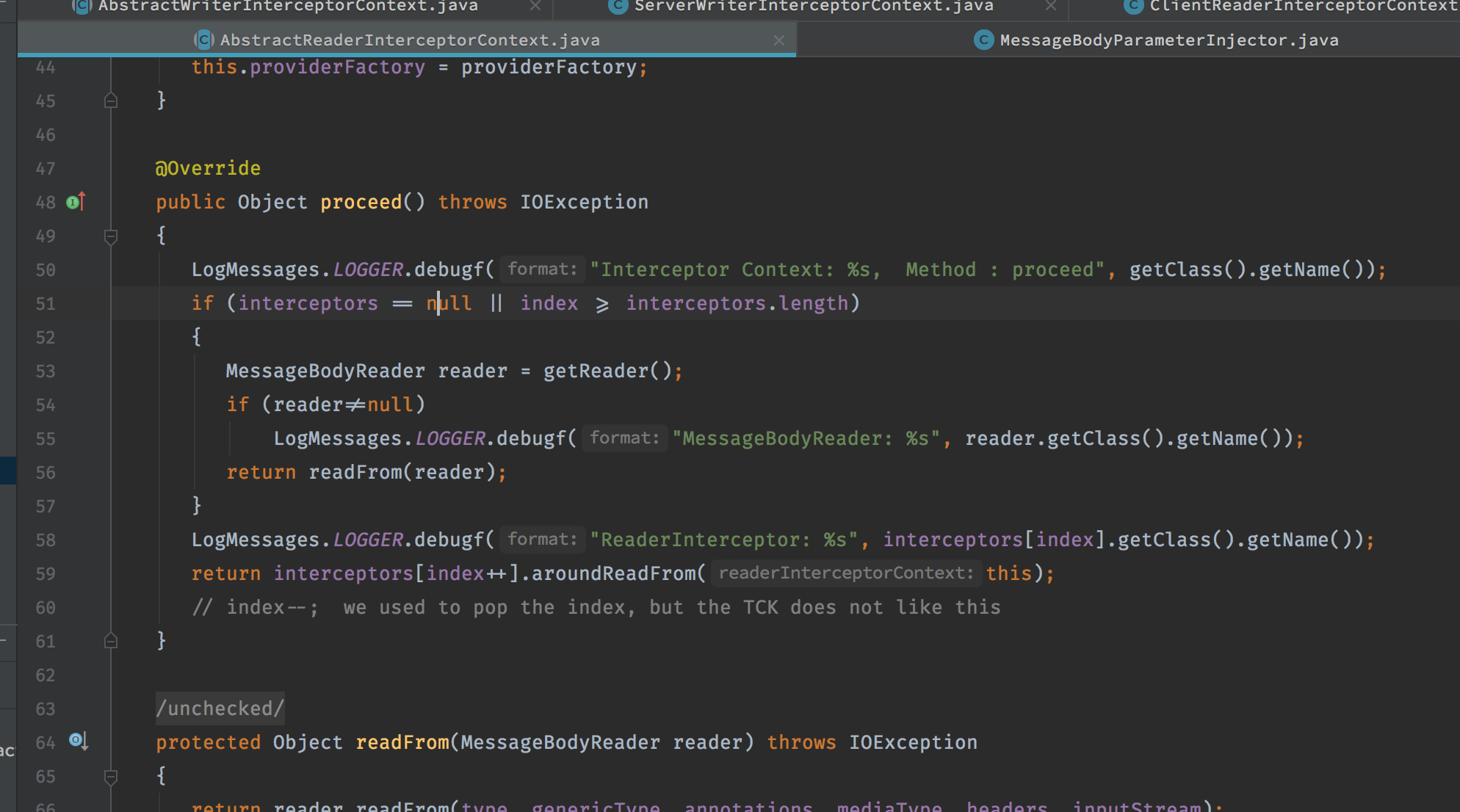
Task: Collapse readFrom method body at line 65
Action: [111, 776]
